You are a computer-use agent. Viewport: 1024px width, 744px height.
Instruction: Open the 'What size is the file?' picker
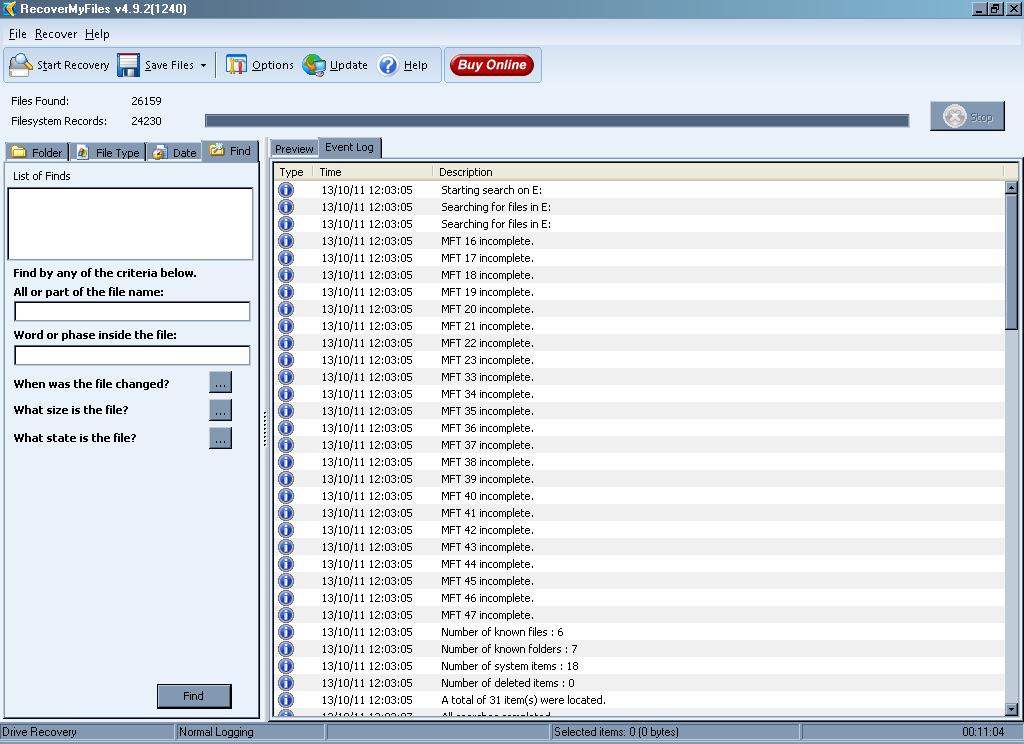pos(220,410)
